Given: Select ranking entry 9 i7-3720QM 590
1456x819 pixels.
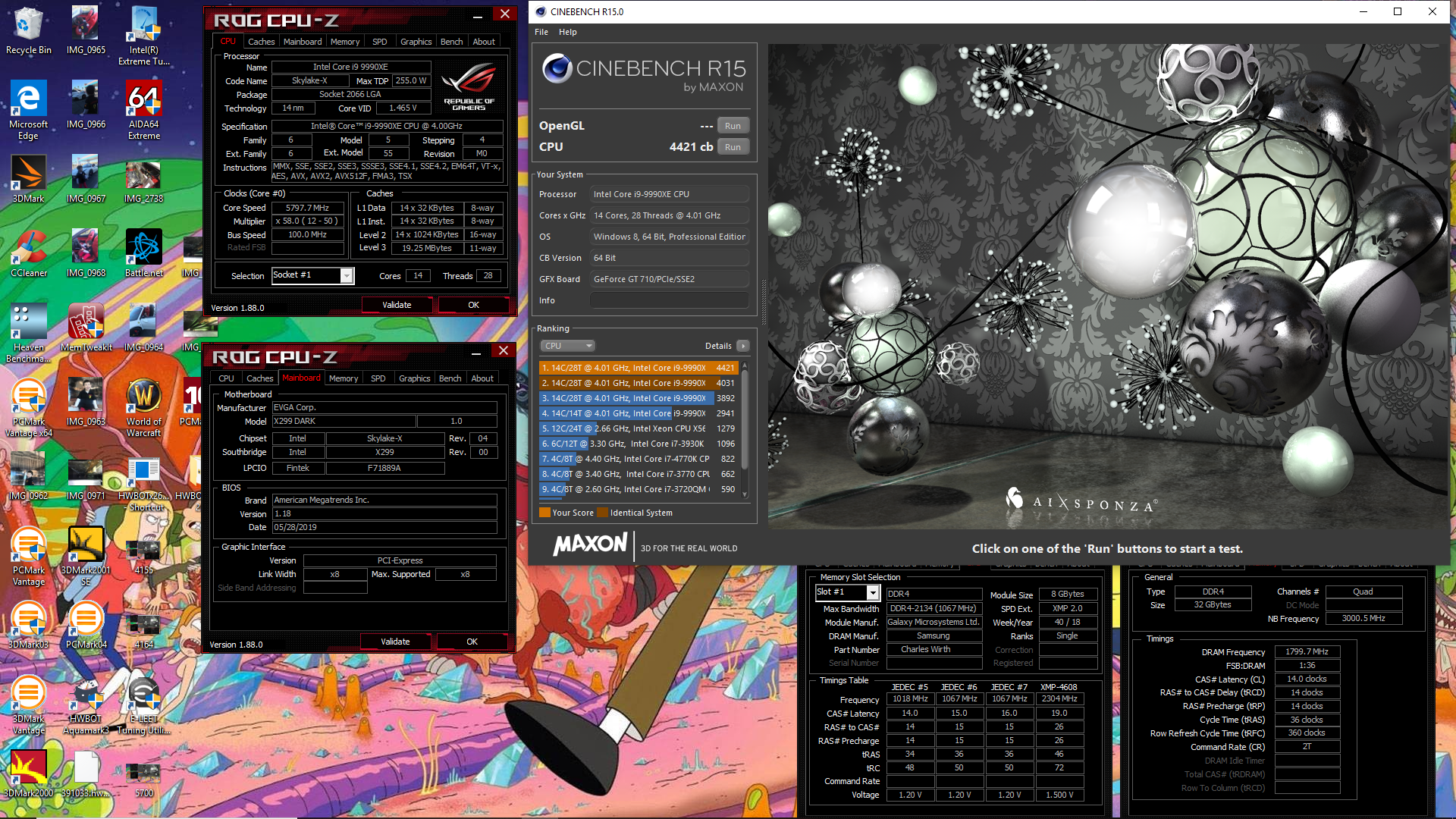Looking at the screenshot, I should pyautogui.click(x=639, y=489).
